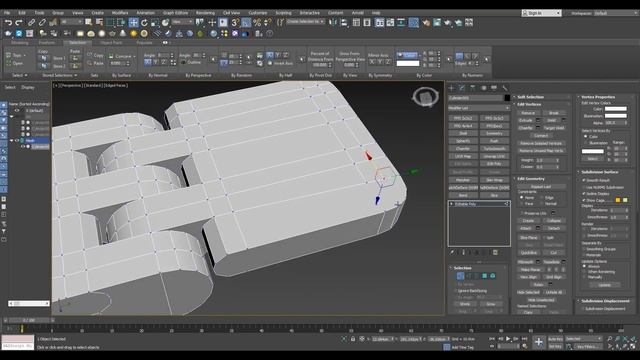Screen dimensions: 640x360
Task: Select Polygon sub-object level icon
Action: point(484,276)
